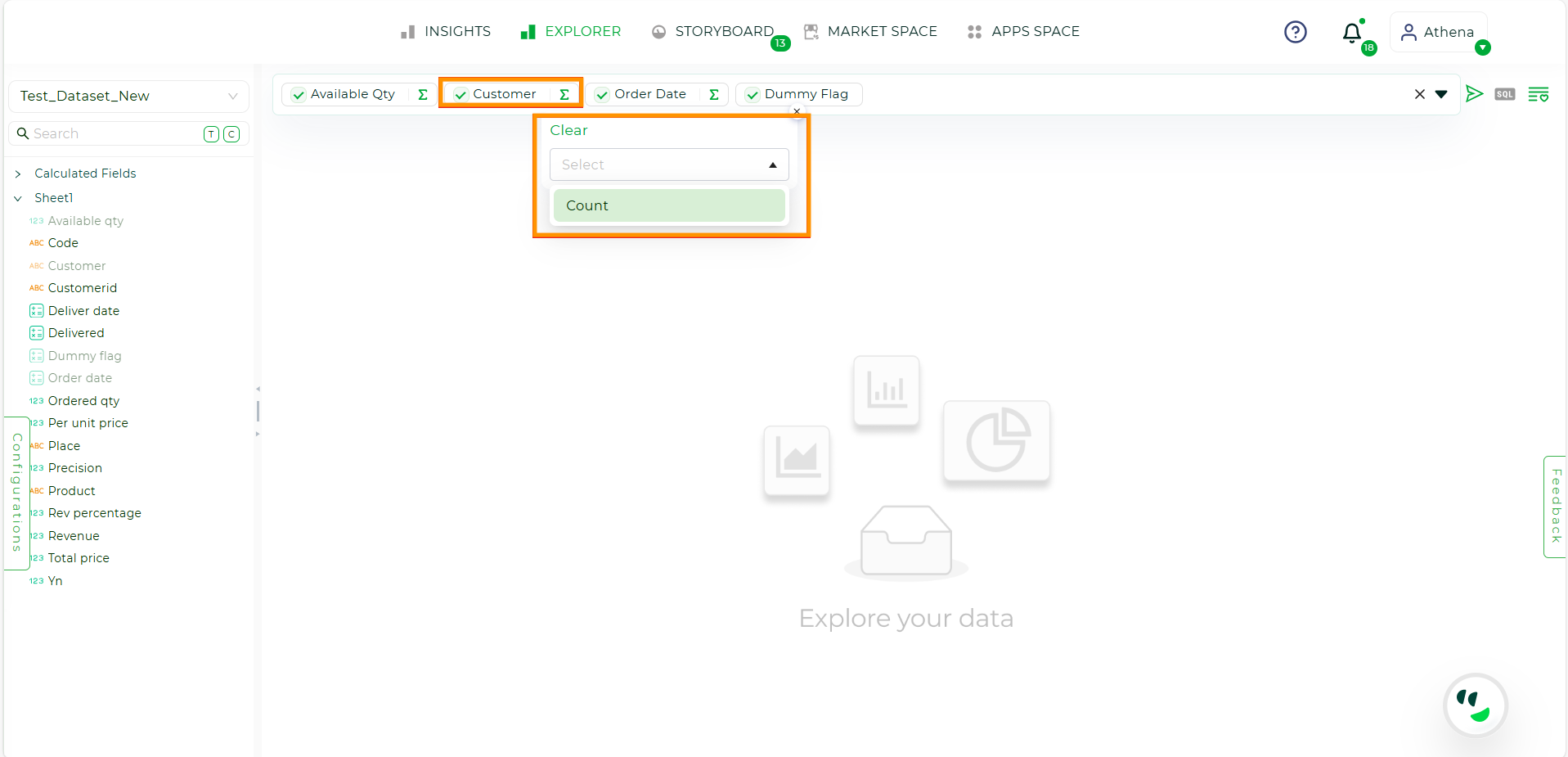The width and height of the screenshot is (1568, 757).
Task: Click the run query send icon
Action: coord(1474,94)
